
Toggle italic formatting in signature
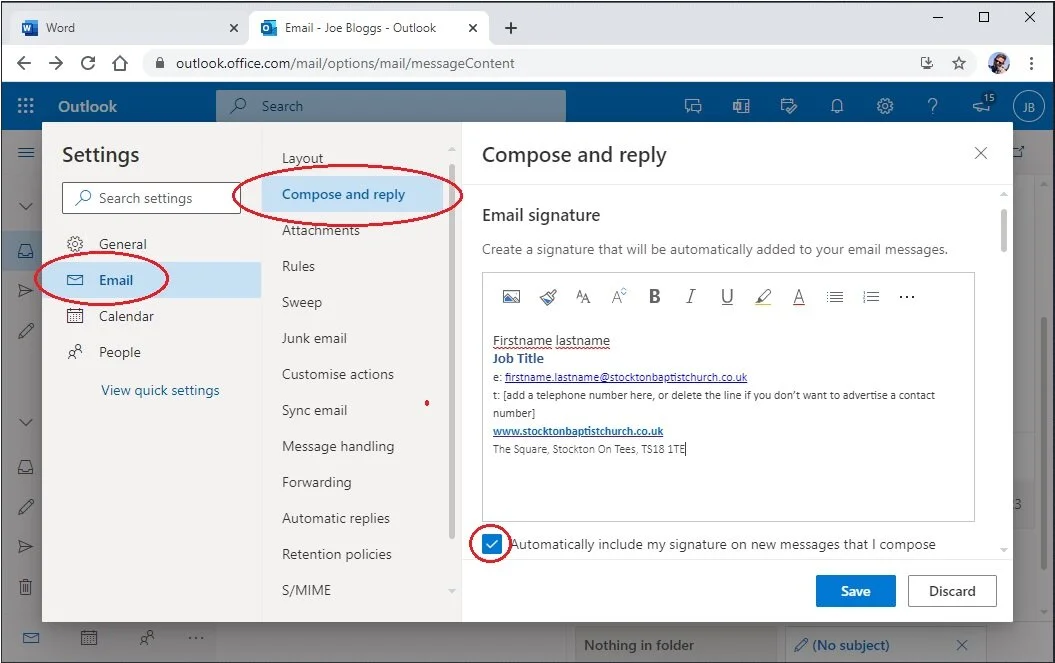(x=690, y=297)
